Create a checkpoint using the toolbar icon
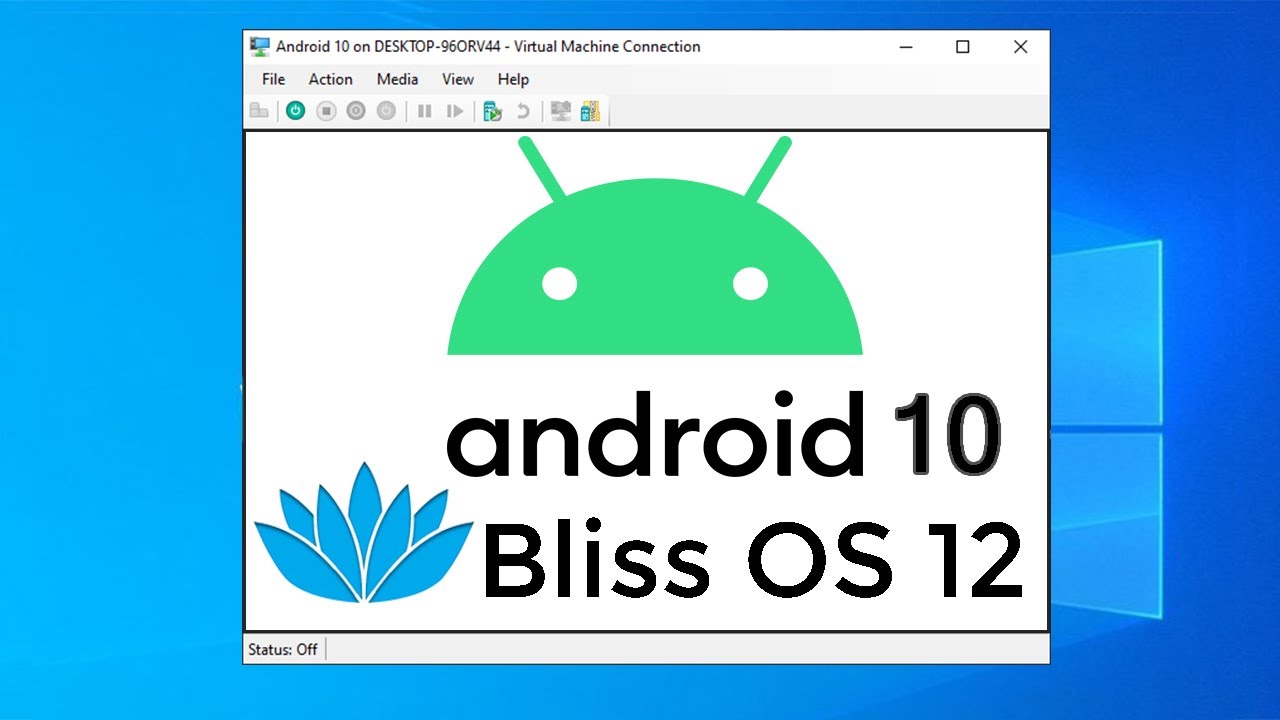 pyautogui.click(x=492, y=111)
